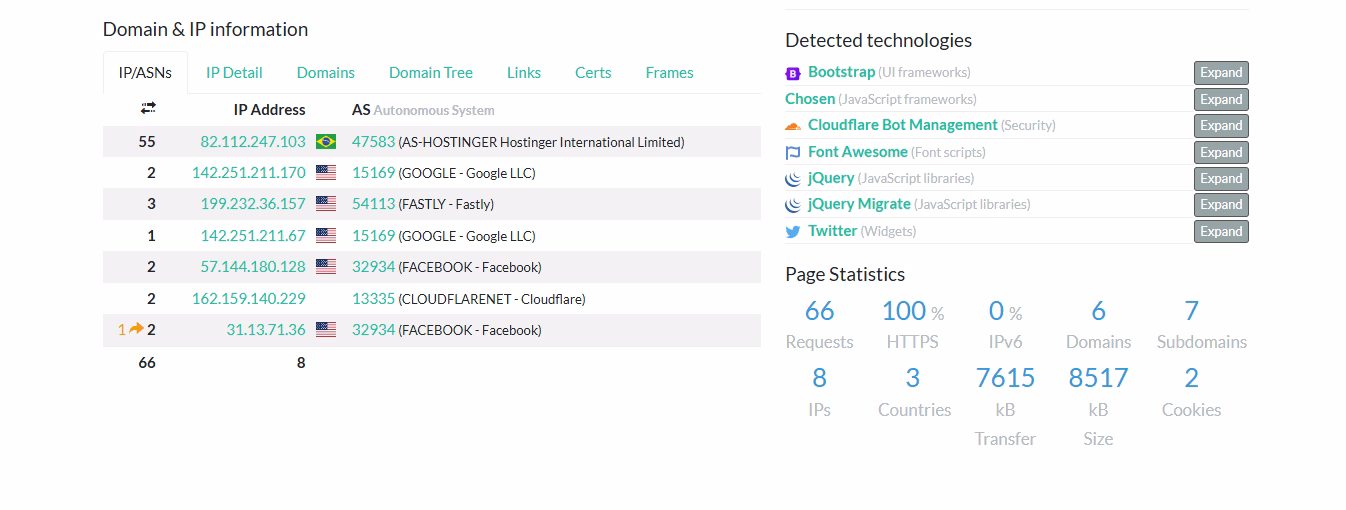Open the Font Awesome link
This screenshot has width=1346, height=510.
pos(858,151)
